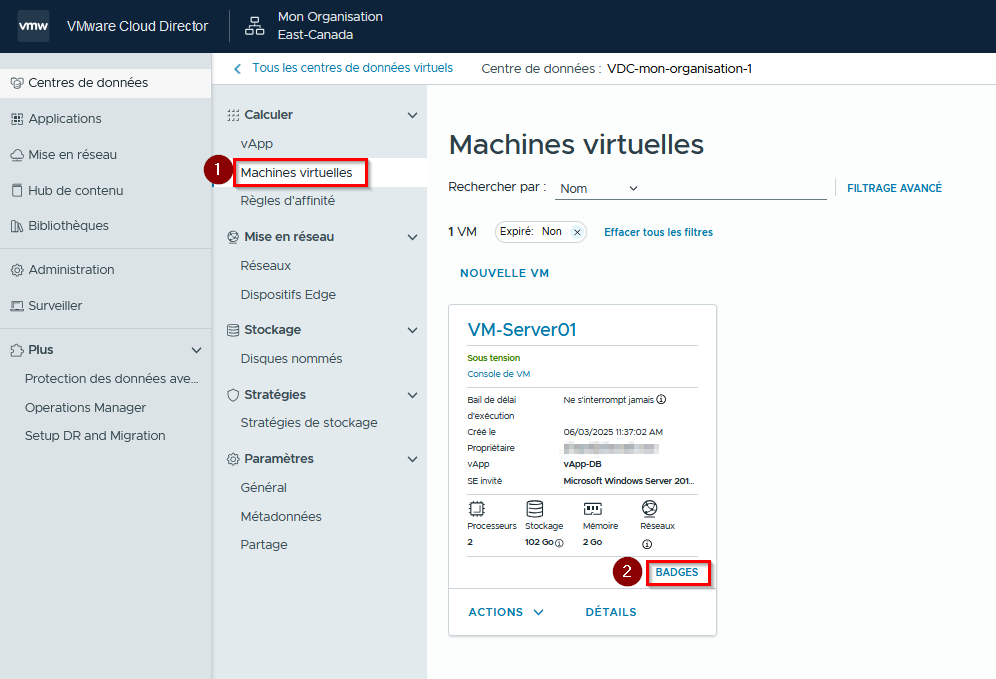996x679 pixels.
Task: Click back arrow to all virtual data centers
Action: point(238,69)
